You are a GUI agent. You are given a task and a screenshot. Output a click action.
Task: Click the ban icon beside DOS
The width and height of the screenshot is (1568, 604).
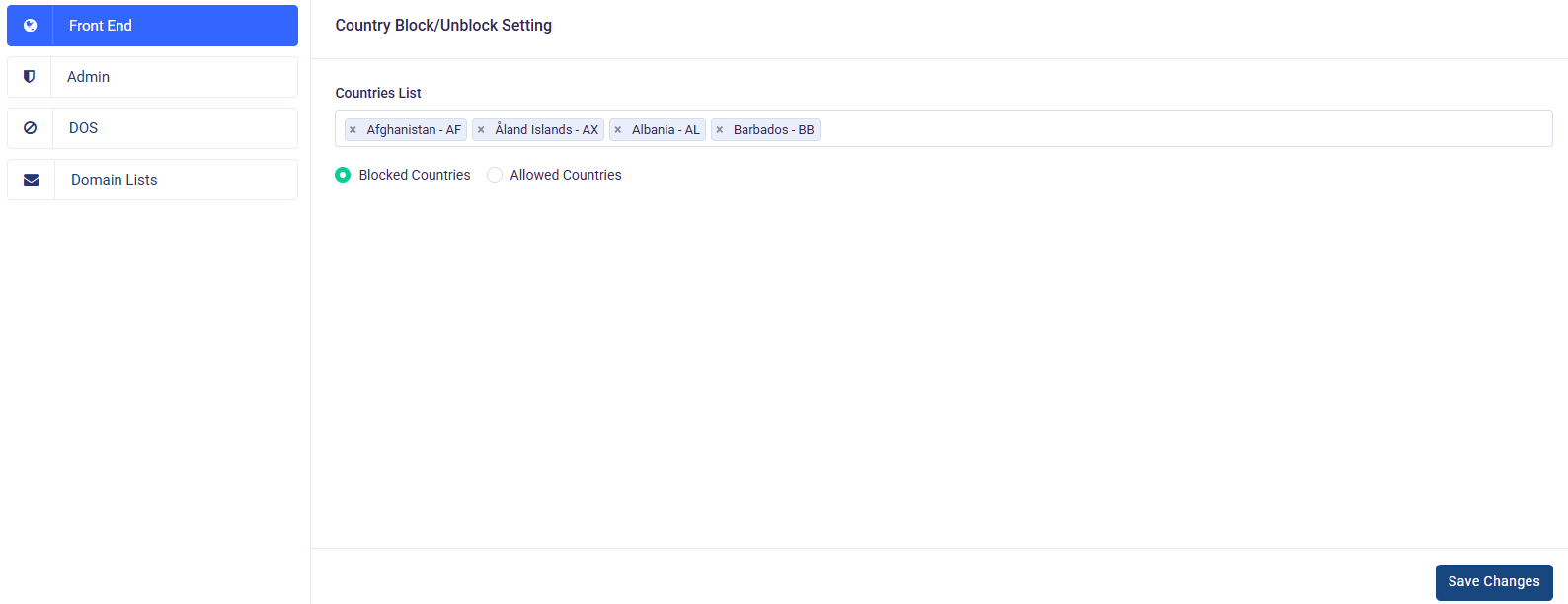point(31,128)
